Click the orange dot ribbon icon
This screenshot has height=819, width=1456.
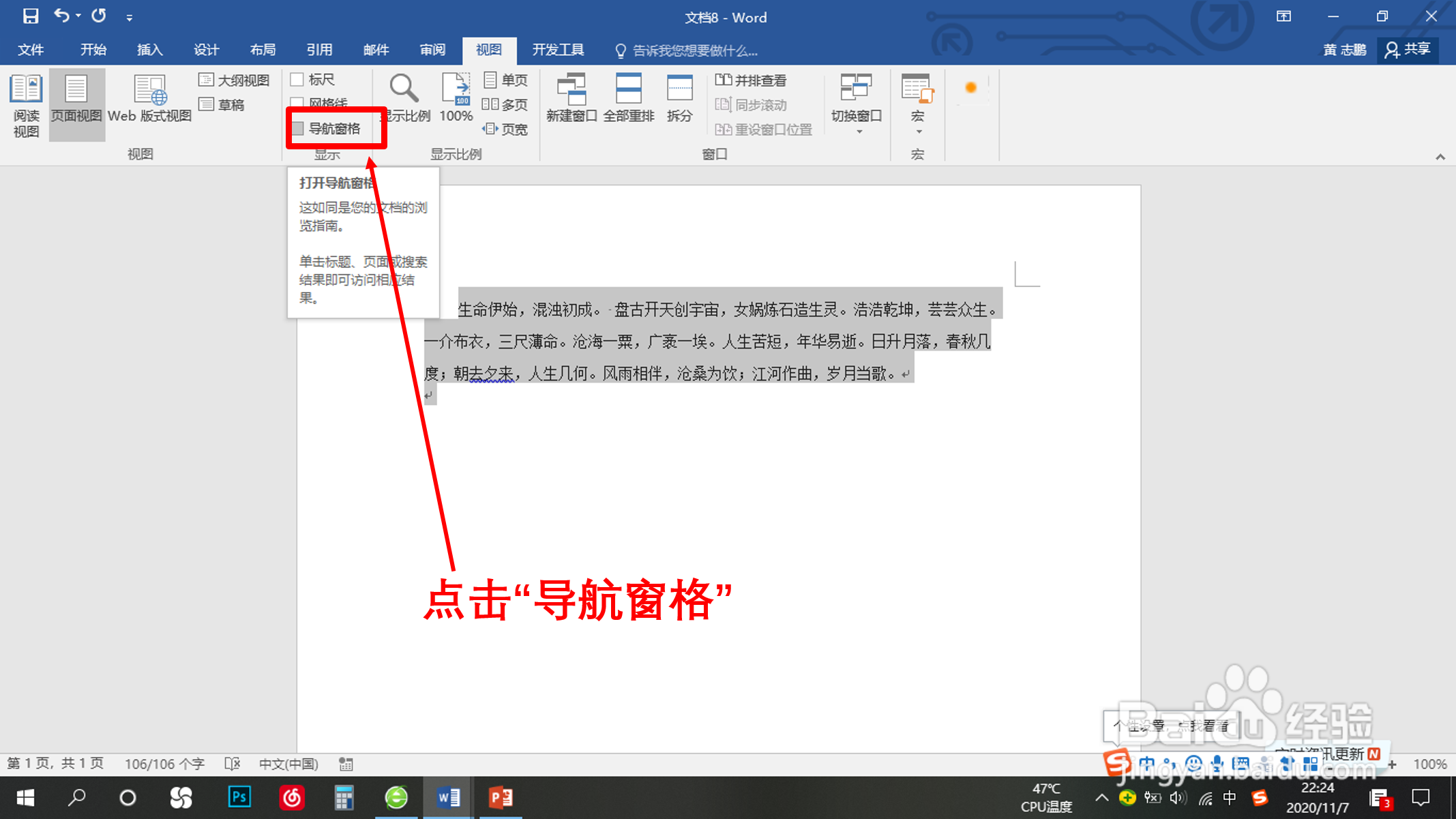[x=971, y=87]
